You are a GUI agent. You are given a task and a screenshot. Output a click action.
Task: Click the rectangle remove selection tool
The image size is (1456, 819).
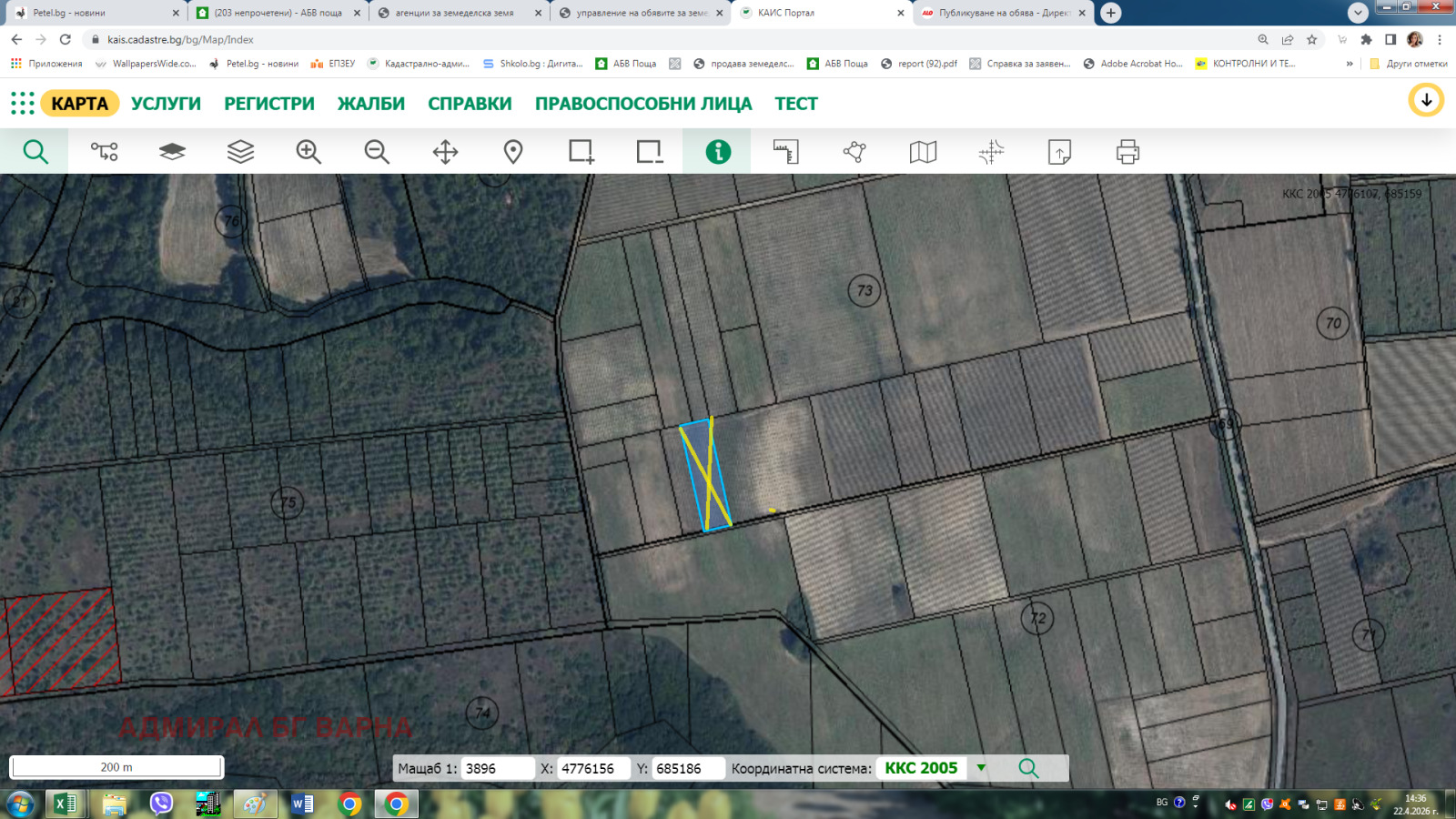650,151
